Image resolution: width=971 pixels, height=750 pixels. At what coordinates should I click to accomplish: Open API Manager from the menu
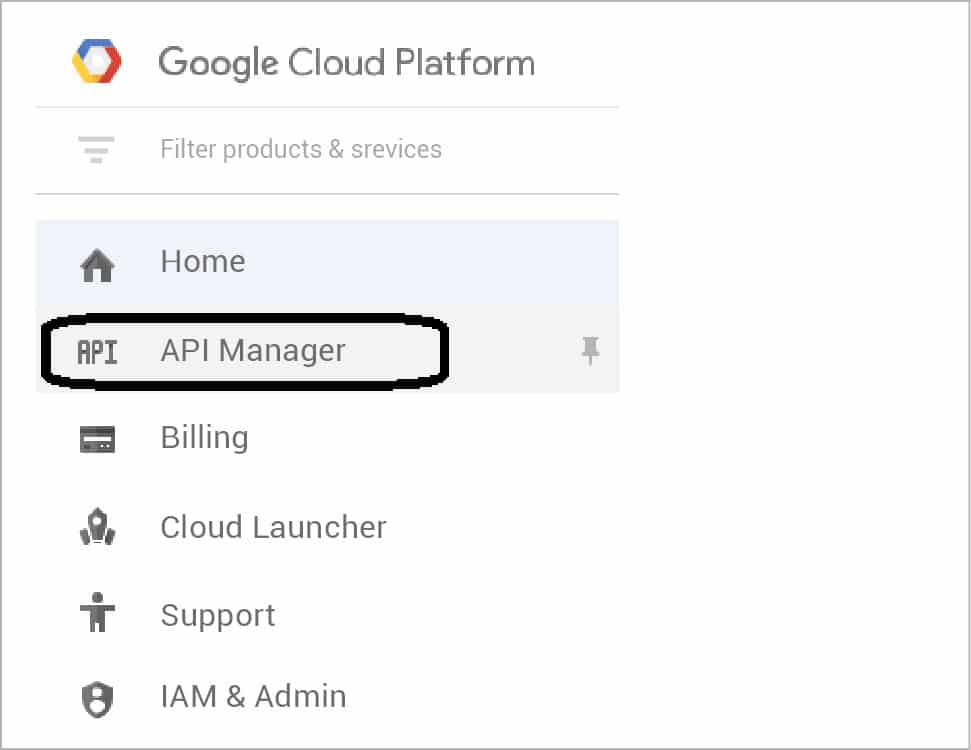253,351
